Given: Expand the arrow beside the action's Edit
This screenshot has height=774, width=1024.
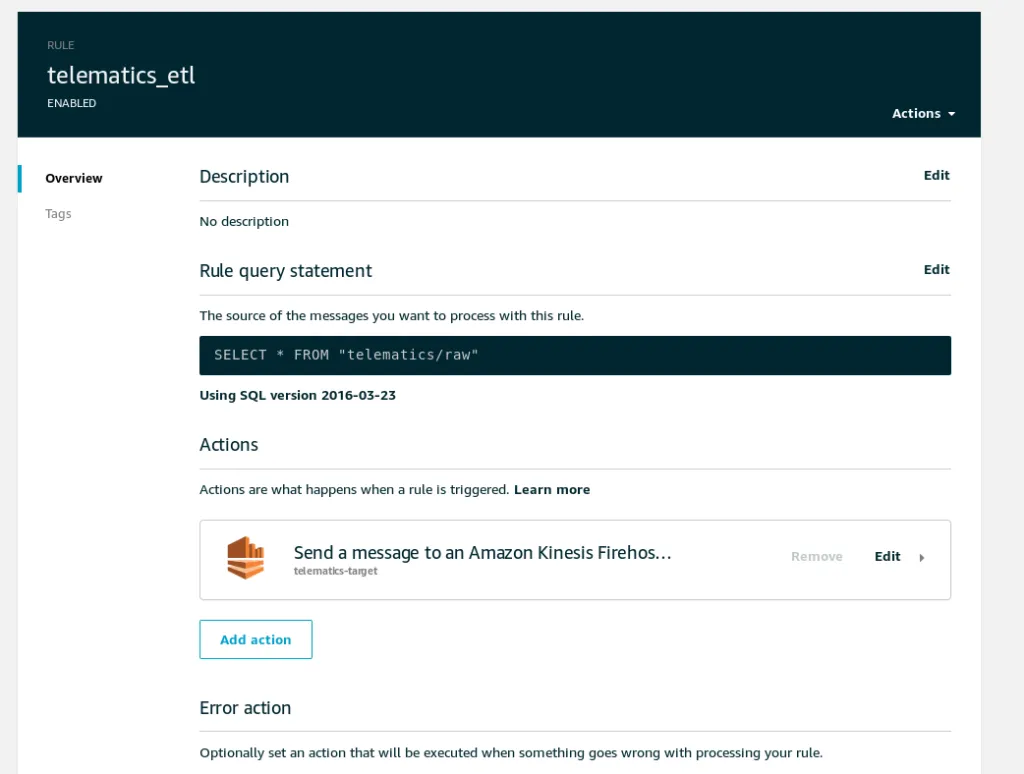Looking at the screenshot, I should click(x=922, y=558).
